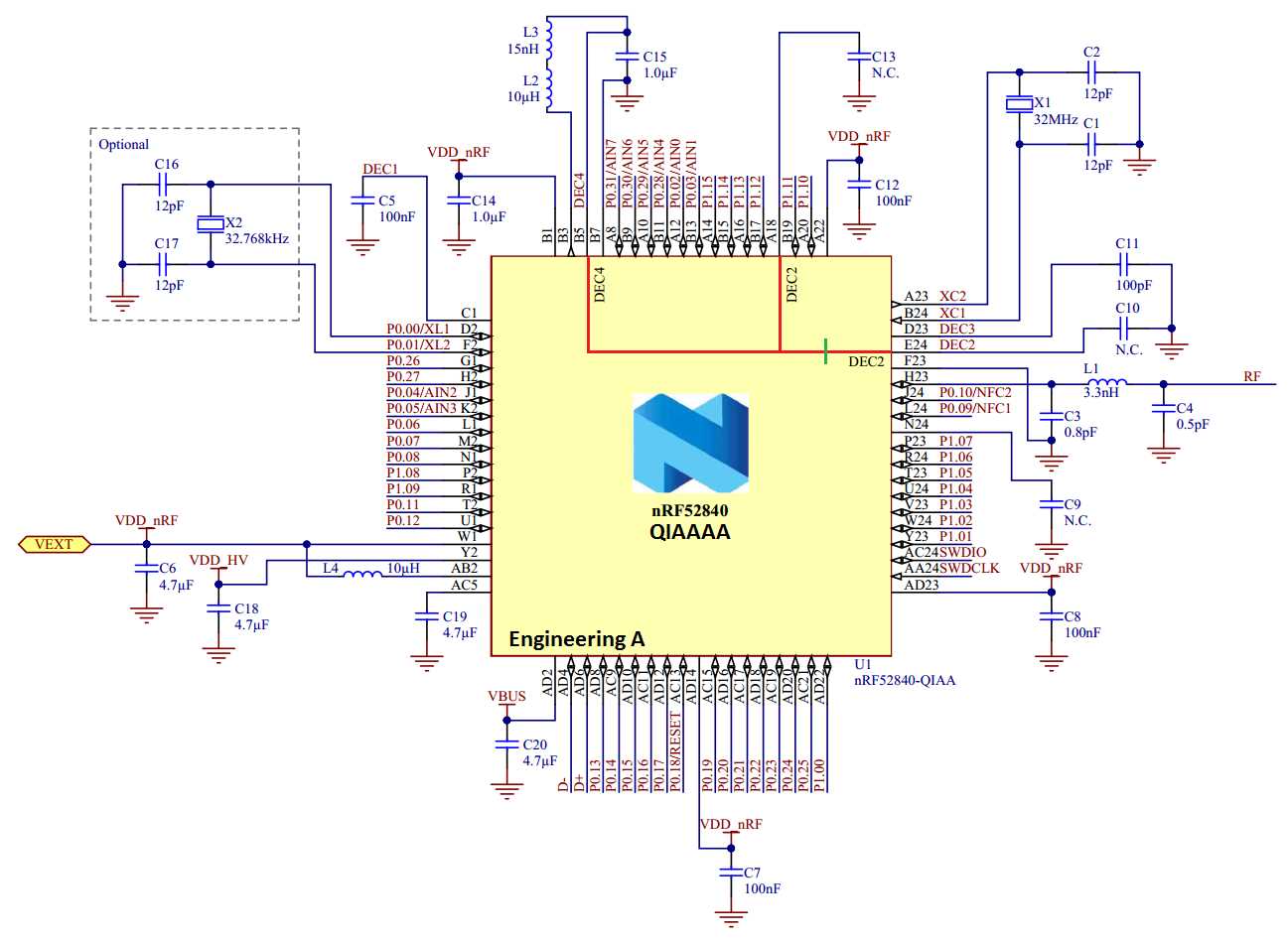The image size is (1288, 942).
Task: Select the X2 32.768kHz crystal symbol
Action: coord(211,223)
